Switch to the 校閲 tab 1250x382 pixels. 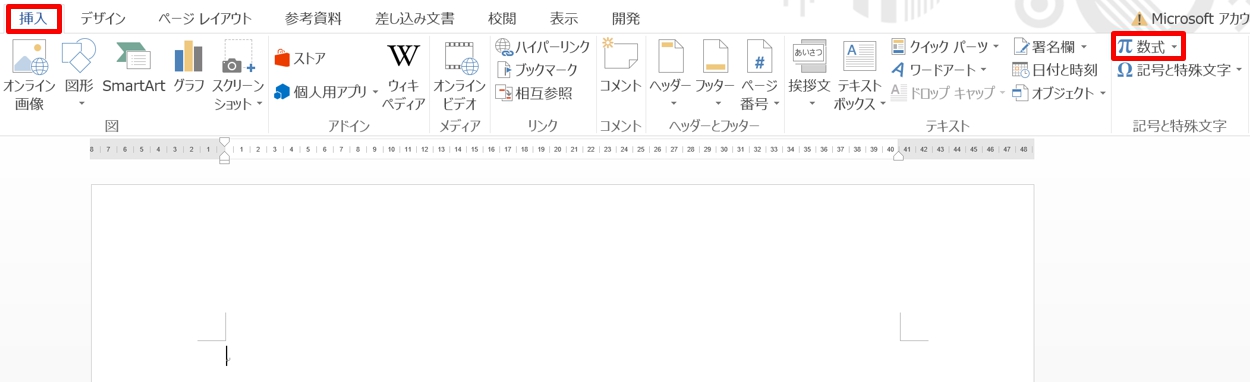click(502, 18)
